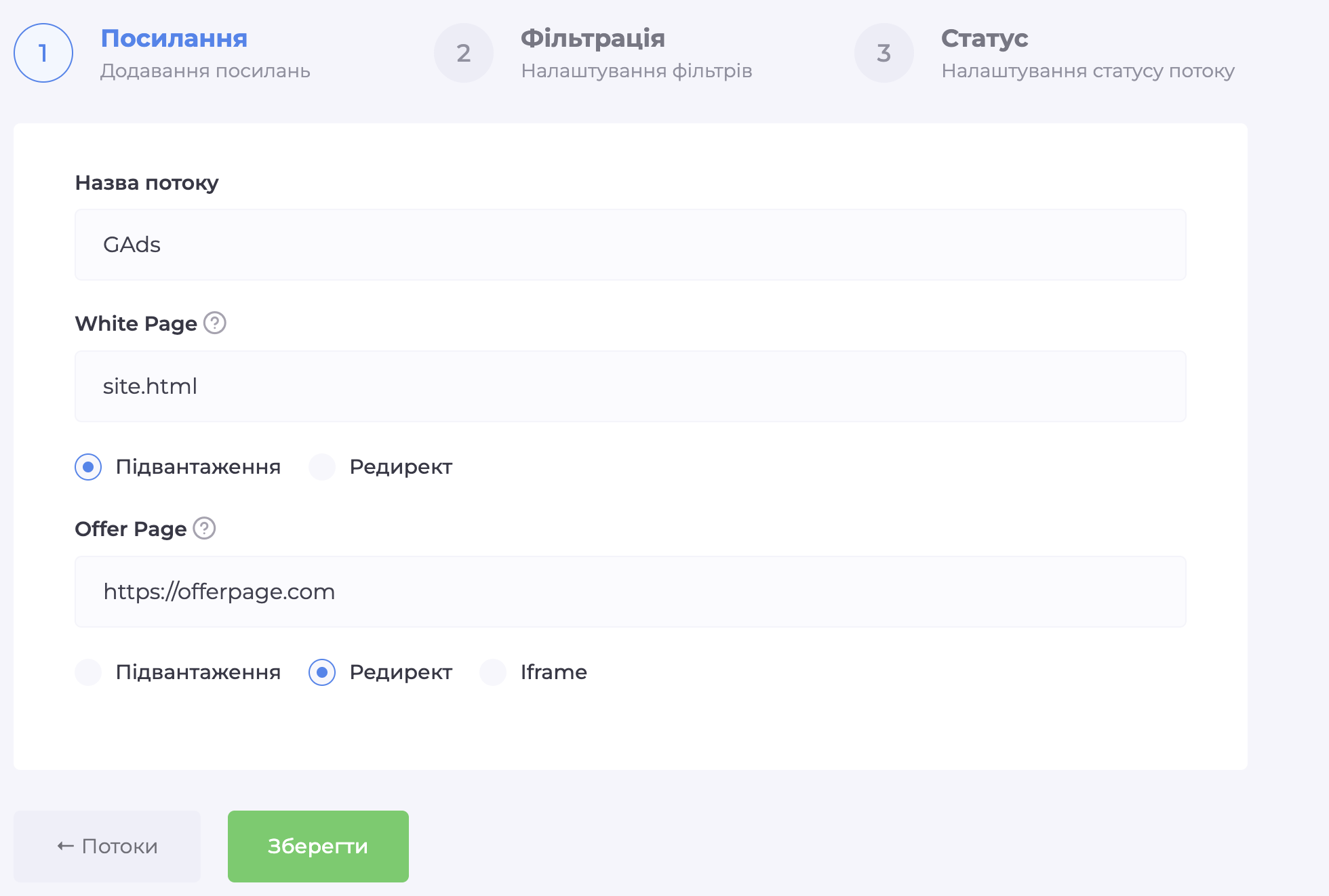Select Редирект for Offer Page
Viewport: 1329px width, 896px height.
click(x=322, y=672)
